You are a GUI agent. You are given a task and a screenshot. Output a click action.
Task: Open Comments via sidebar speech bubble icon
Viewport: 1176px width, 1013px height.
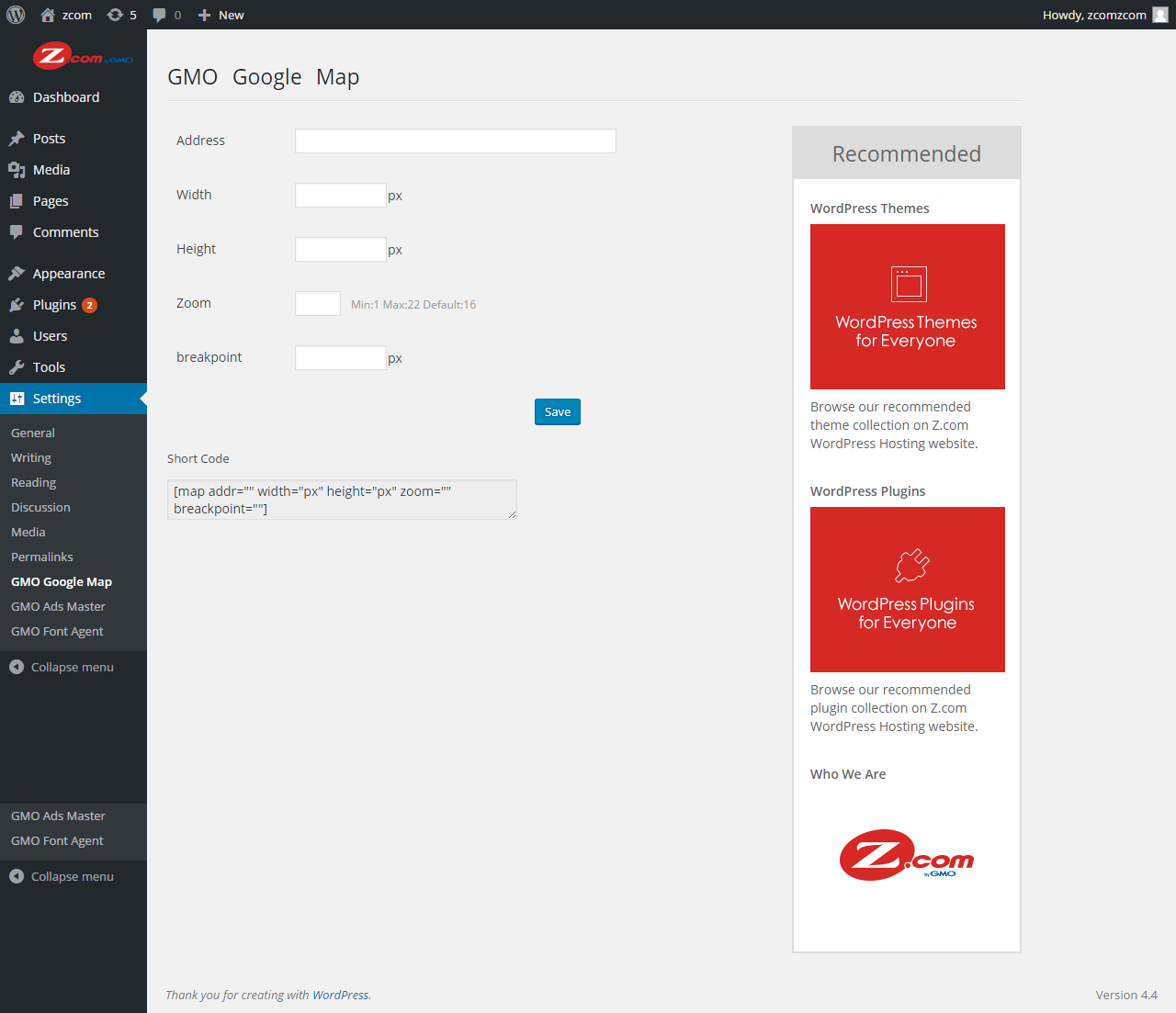17,232
